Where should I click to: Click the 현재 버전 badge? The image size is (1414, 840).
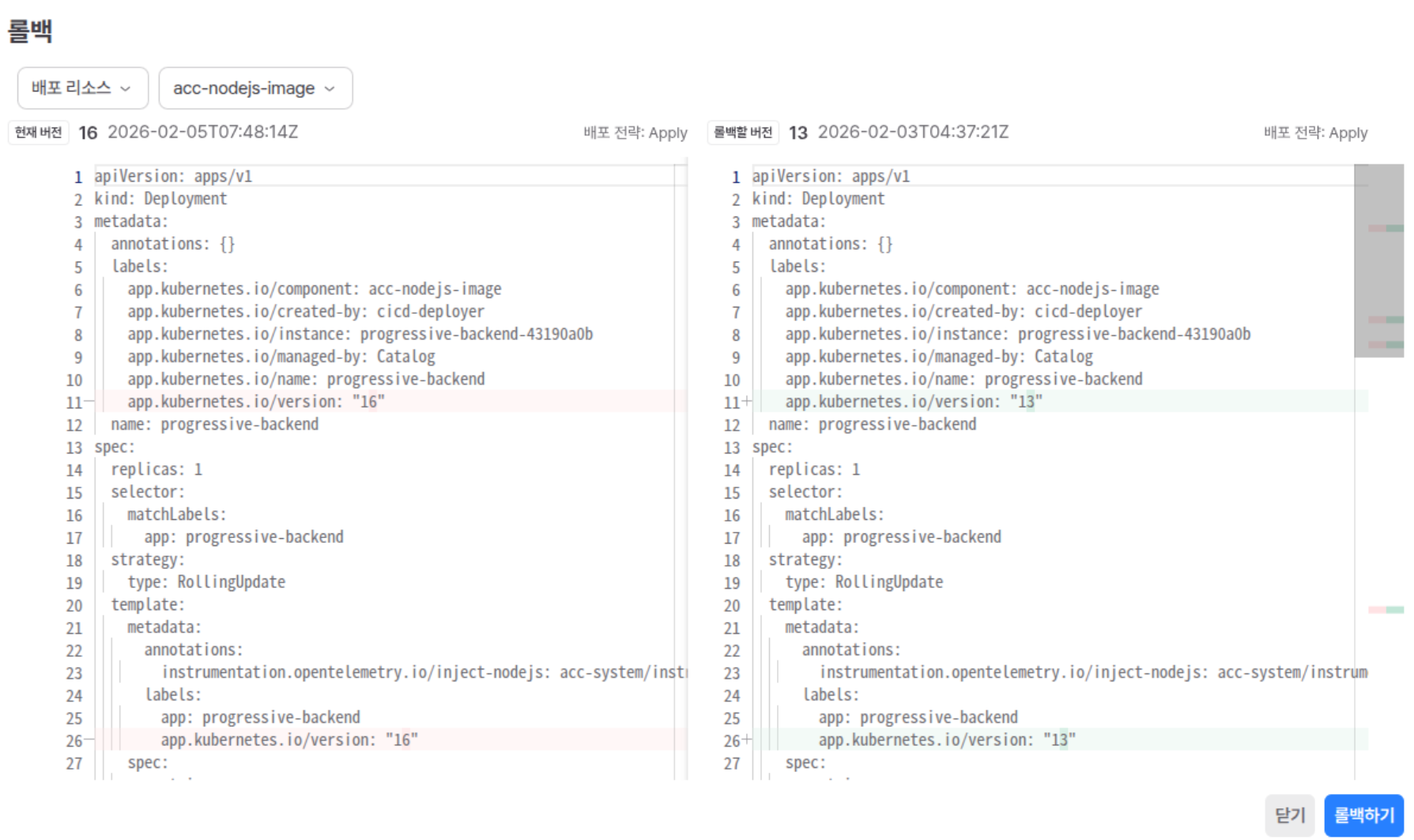click(x=39, y=132)
